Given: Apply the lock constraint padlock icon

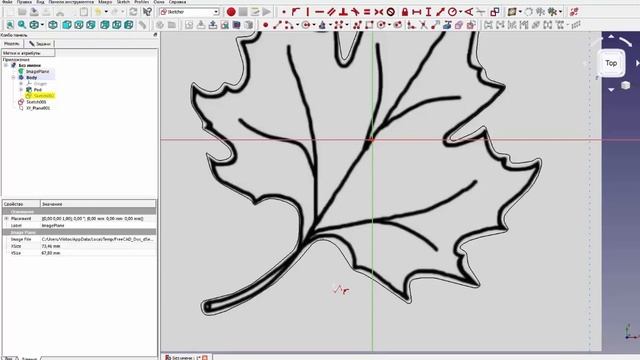Looking at the screenshot, I should (x=404, y=12).
